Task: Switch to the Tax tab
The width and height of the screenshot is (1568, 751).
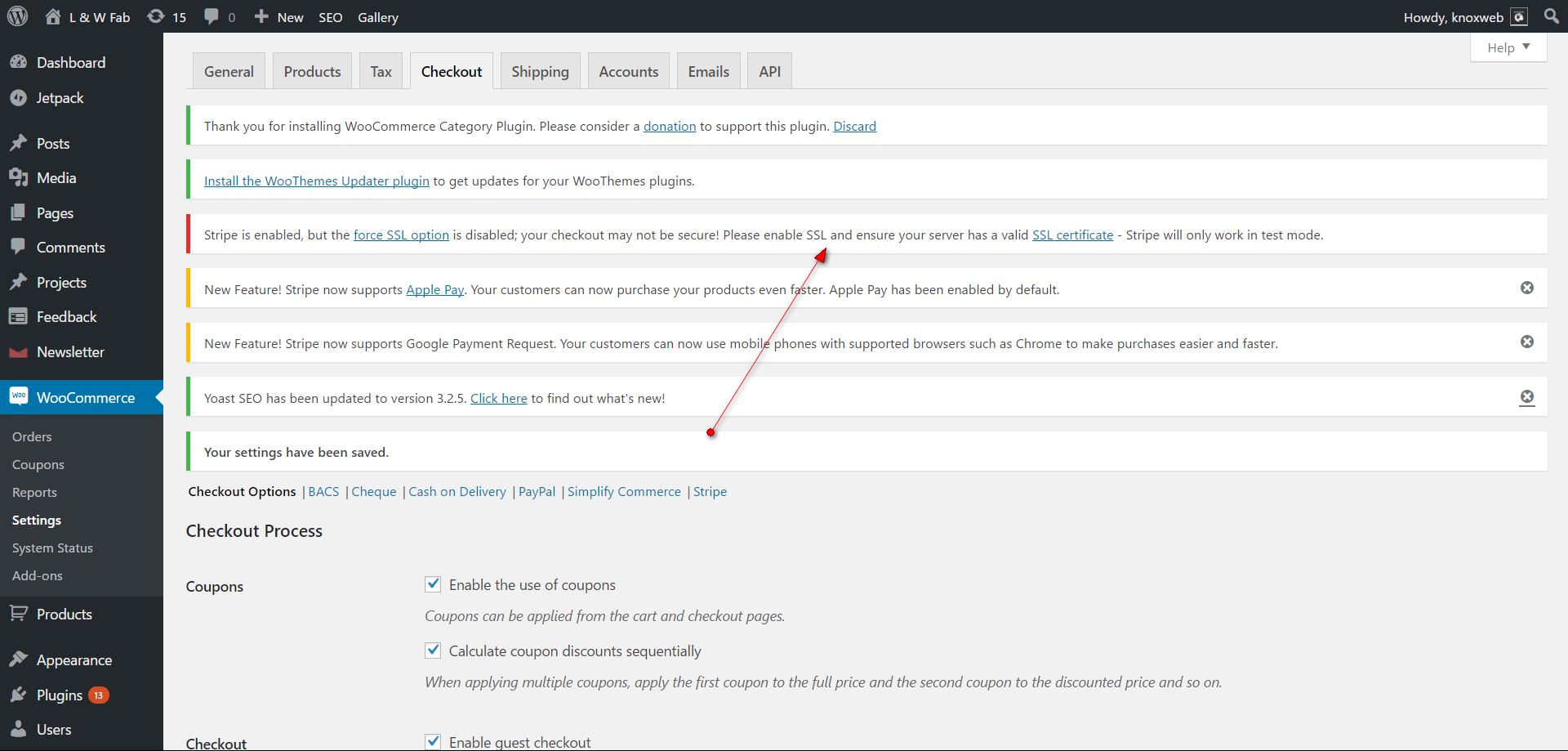Action: pyautogui.click(x=381, y=71)
